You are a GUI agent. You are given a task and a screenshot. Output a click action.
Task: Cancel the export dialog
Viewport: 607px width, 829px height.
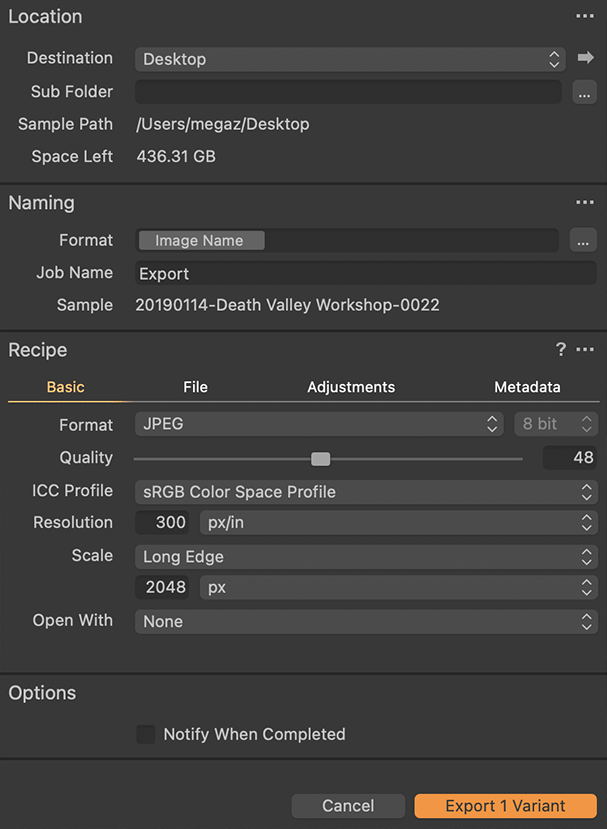tap(348, 806)
